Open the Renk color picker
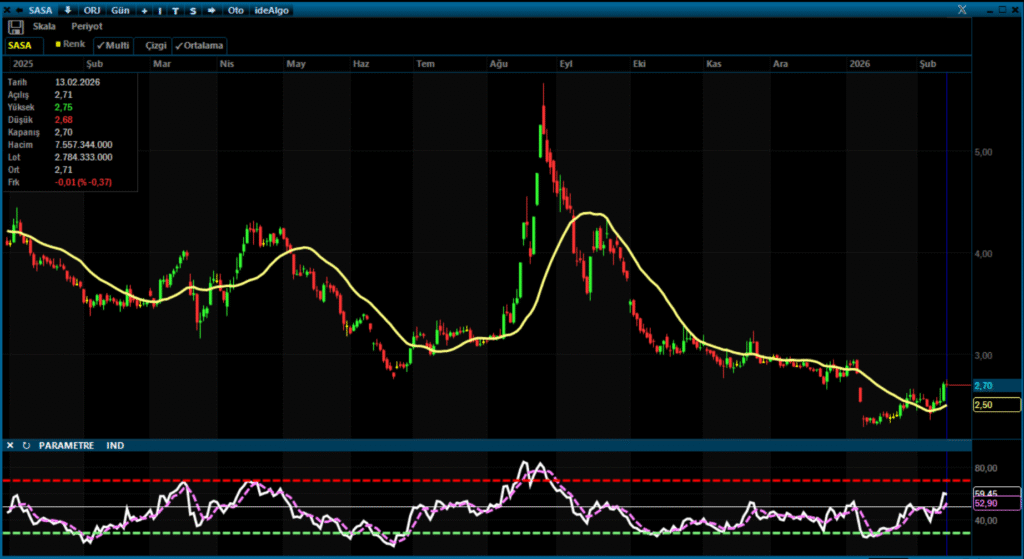Image resolution: width=1024 pixels, height=559 pixels. [x=70, y=45]
